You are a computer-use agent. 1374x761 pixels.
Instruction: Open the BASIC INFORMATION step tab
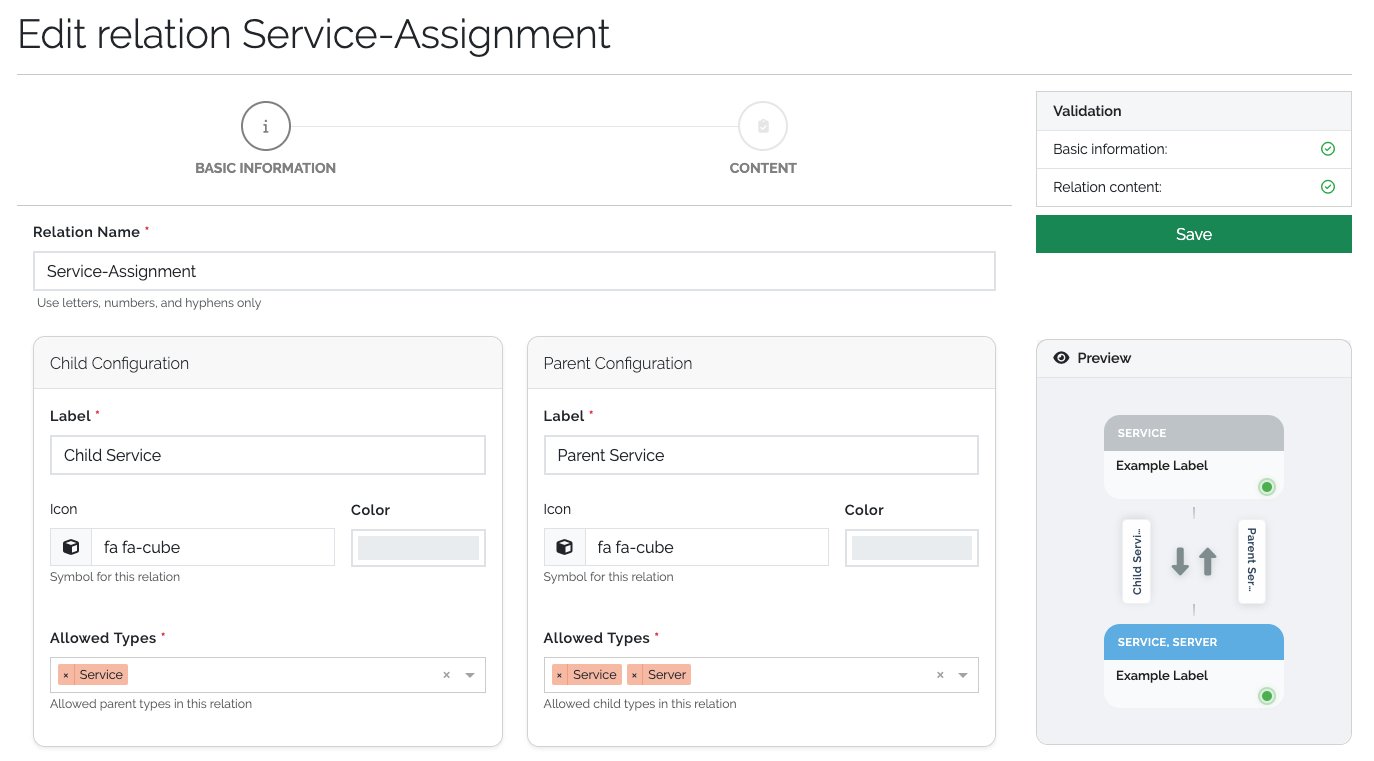coord(265,168)
